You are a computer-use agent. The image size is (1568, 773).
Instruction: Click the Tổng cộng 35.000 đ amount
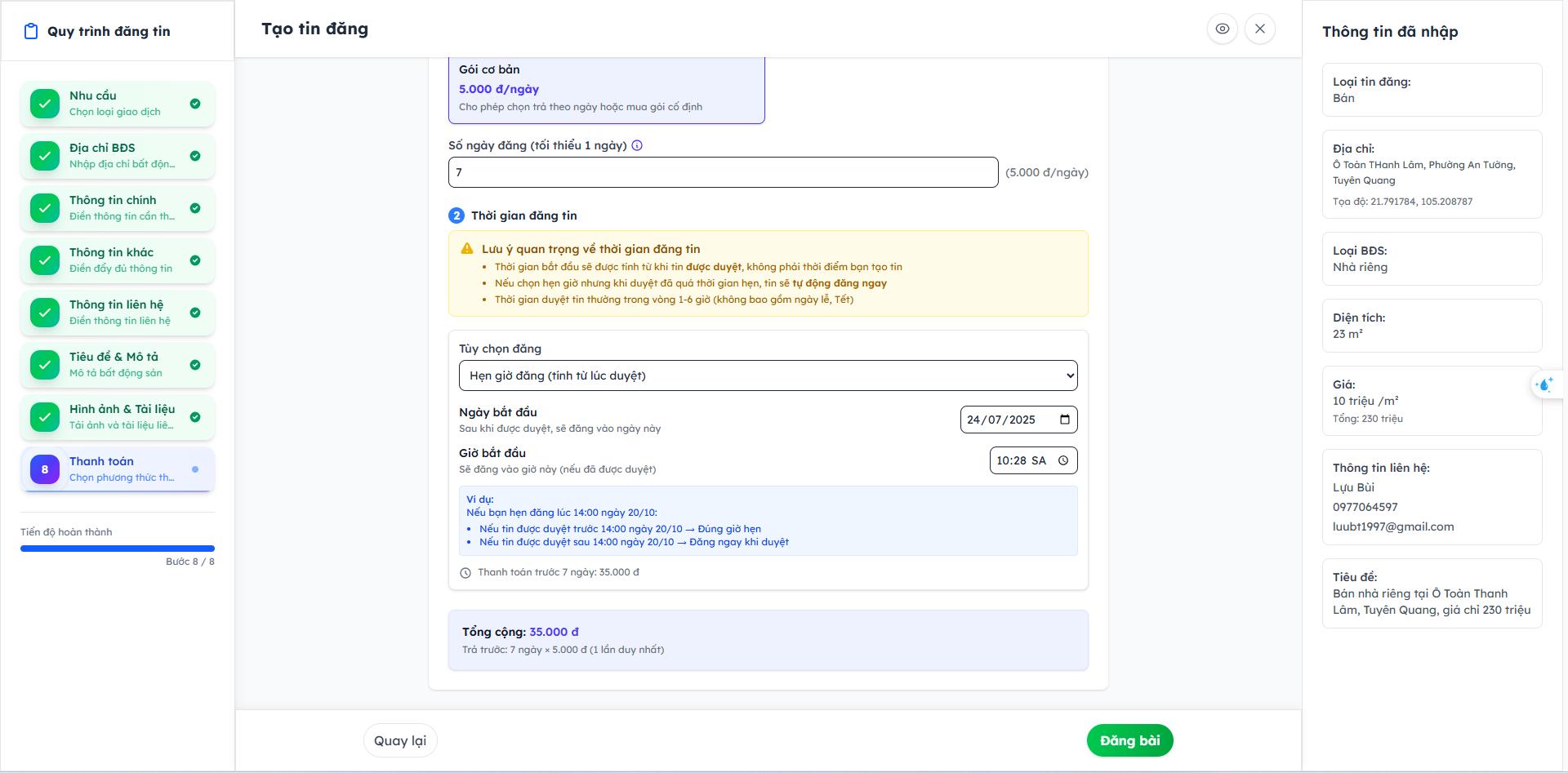(554, 632)
